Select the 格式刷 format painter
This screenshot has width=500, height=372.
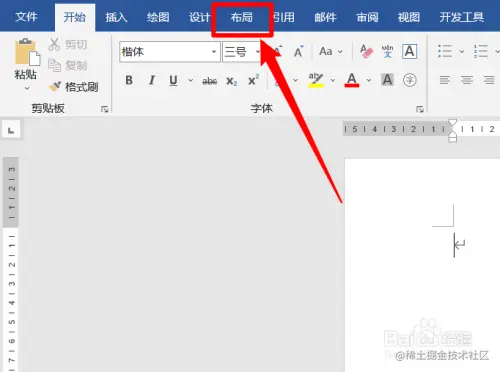[73, 87]
